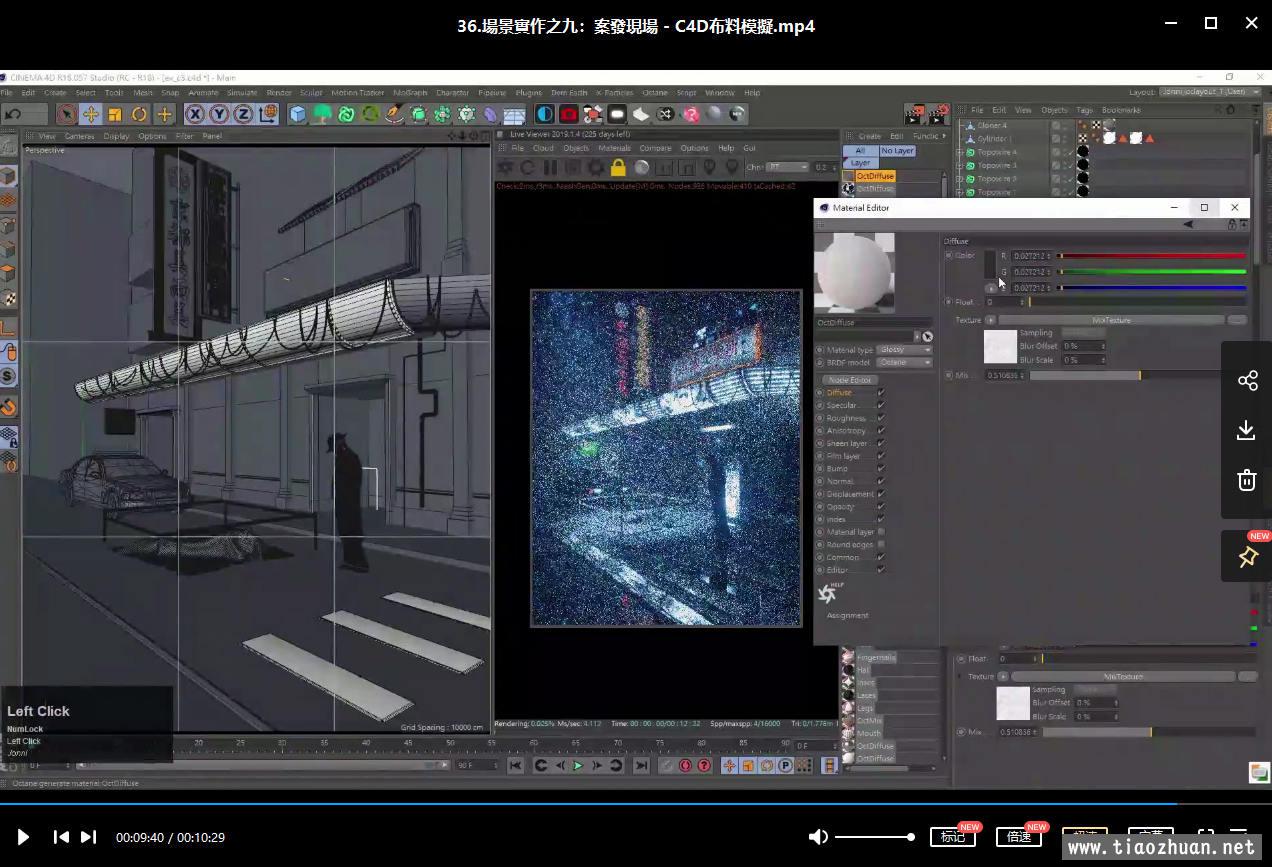Viewport: 1272px width, 867px height.
Task: Click the white rounded-rectangle light icon
Action: click(x=617, y=114)
